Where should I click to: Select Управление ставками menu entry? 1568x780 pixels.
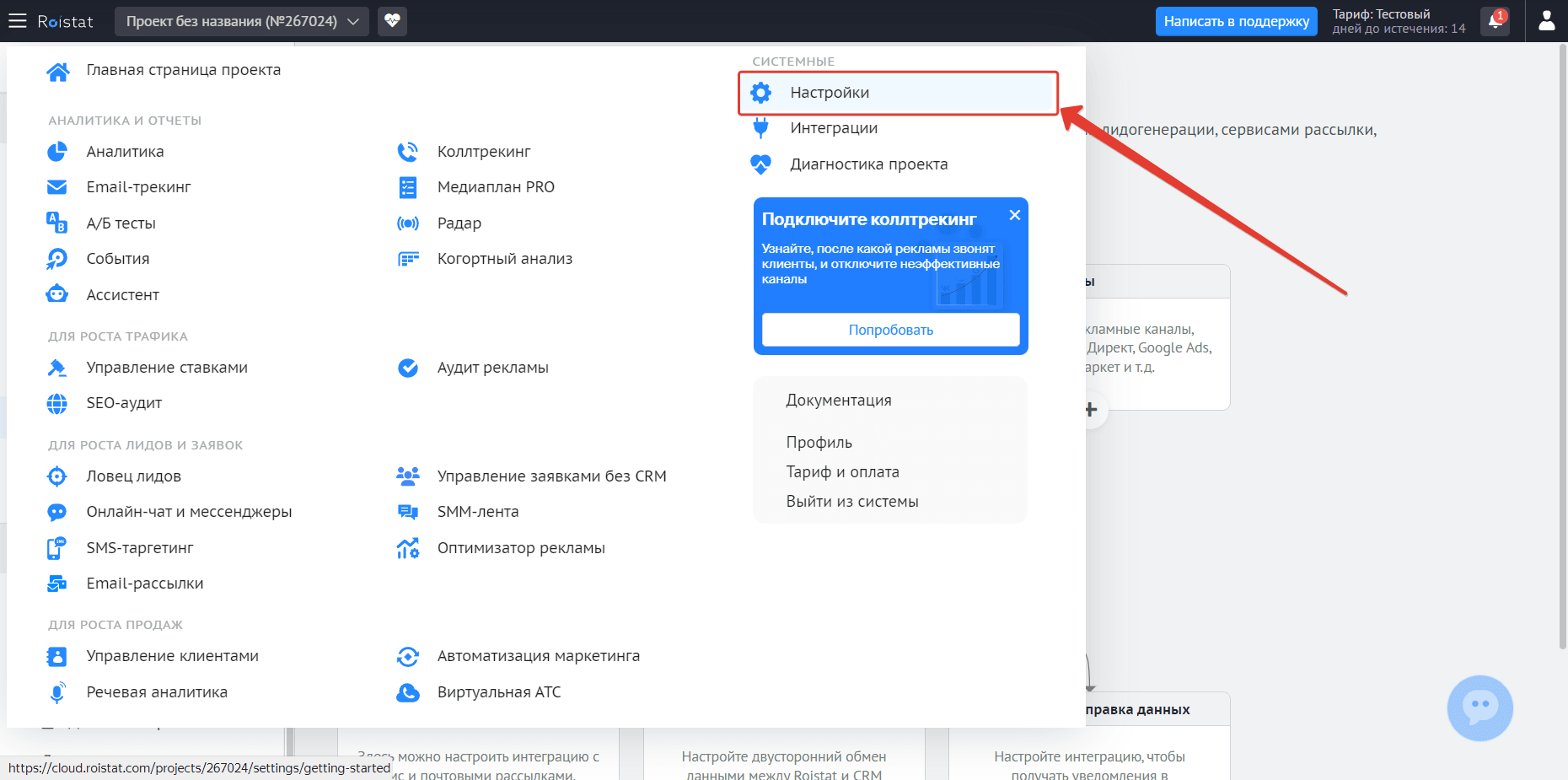tap(167, 368)
